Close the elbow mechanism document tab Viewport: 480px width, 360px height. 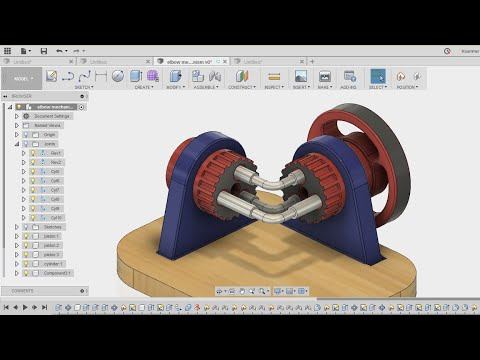tap(225, 62)
